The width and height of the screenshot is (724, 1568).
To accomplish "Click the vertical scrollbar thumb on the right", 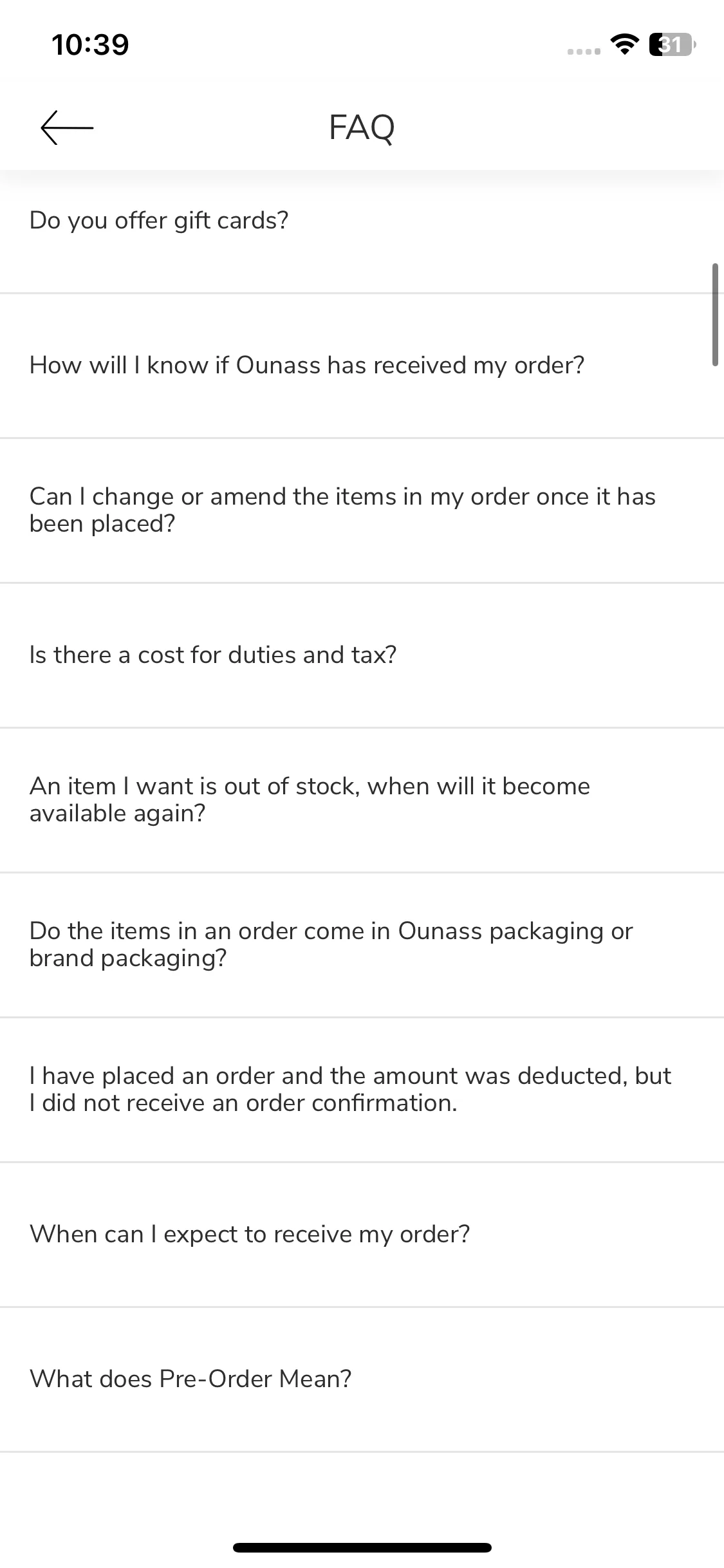I will click(715, 314).
